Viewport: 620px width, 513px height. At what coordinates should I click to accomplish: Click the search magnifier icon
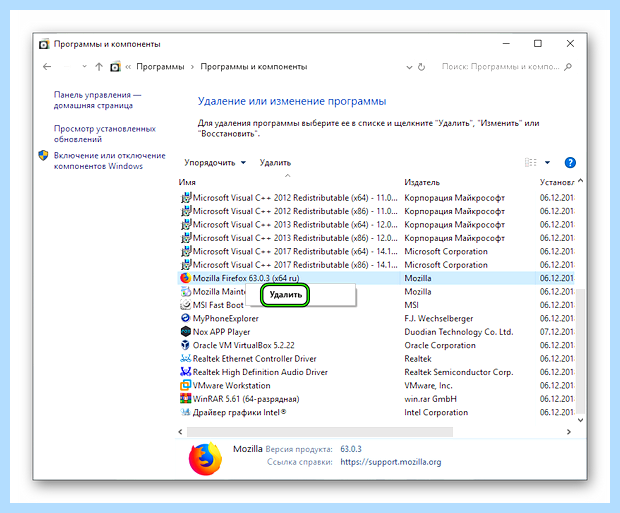[x=568, y=67]
